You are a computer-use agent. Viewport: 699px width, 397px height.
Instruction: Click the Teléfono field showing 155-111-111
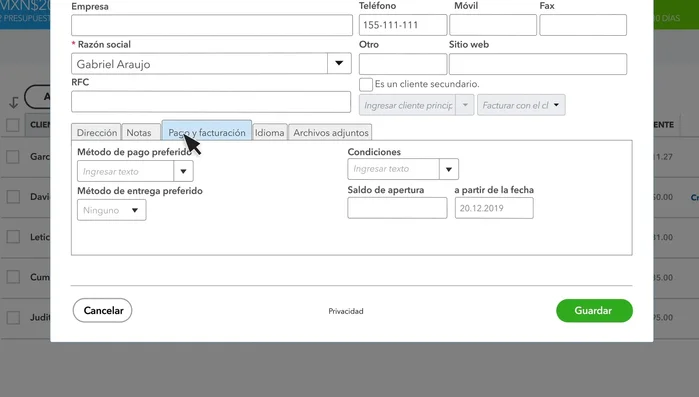click(x=403, y=25)
